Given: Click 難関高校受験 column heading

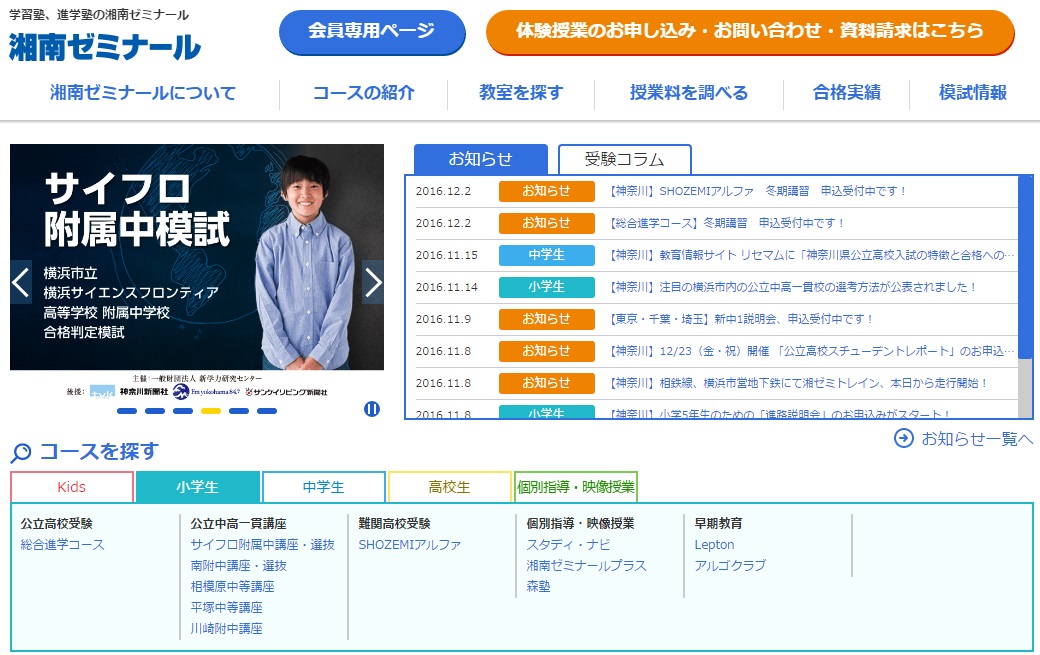Looking at the screenshot, I should (395, 524).
